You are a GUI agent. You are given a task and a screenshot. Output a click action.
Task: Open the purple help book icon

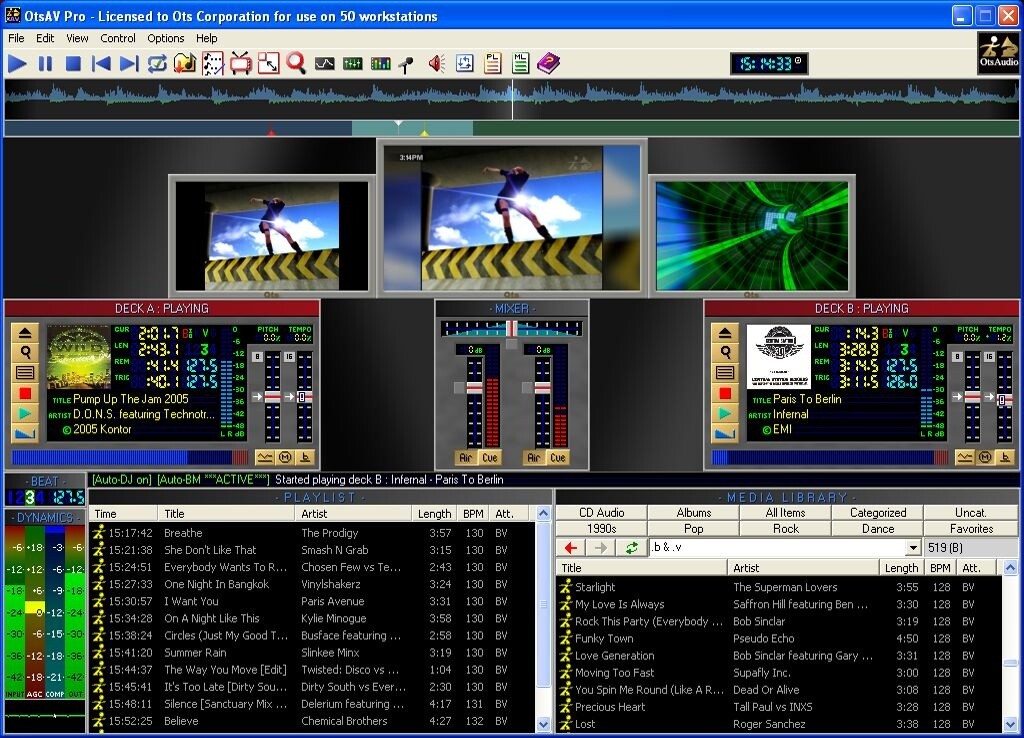[547, 64]
